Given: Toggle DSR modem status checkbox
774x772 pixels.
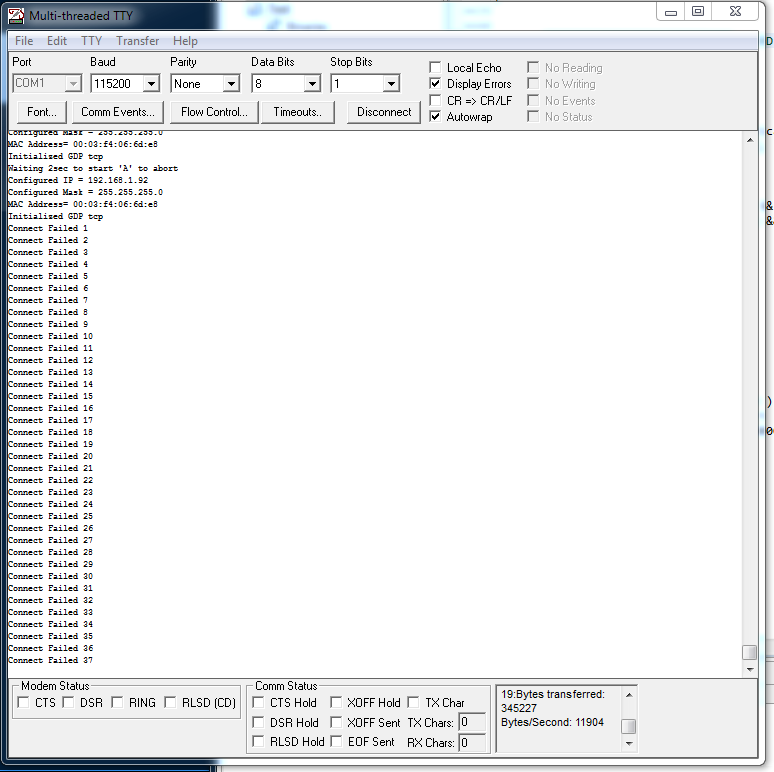Looking at the screenshot, I should [68, 702].
